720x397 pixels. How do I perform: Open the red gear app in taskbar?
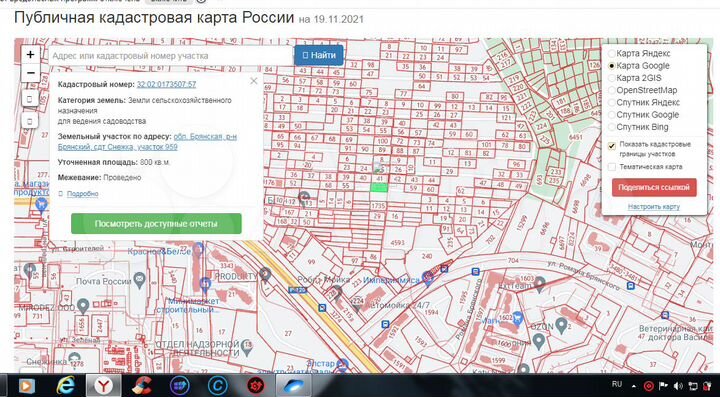[256, 386]
